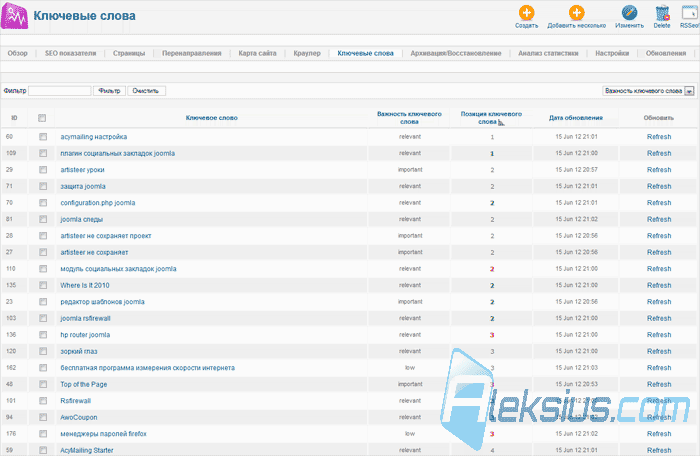The height and width of the screenshot is (456, 700).
Task: Click the Добавить несколько toolbar icon
Action: tap(576, 13)
